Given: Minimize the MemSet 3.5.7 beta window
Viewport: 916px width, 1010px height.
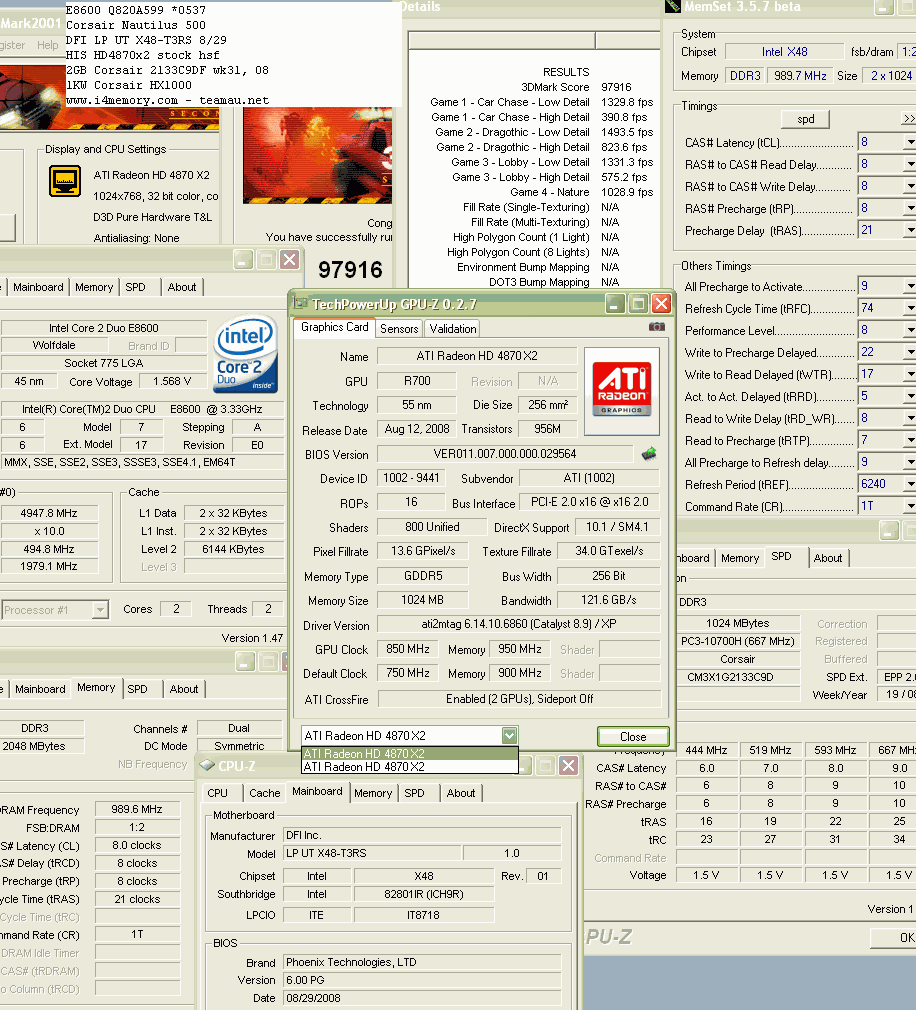Looking at the screenshot, I should (884, 8).
